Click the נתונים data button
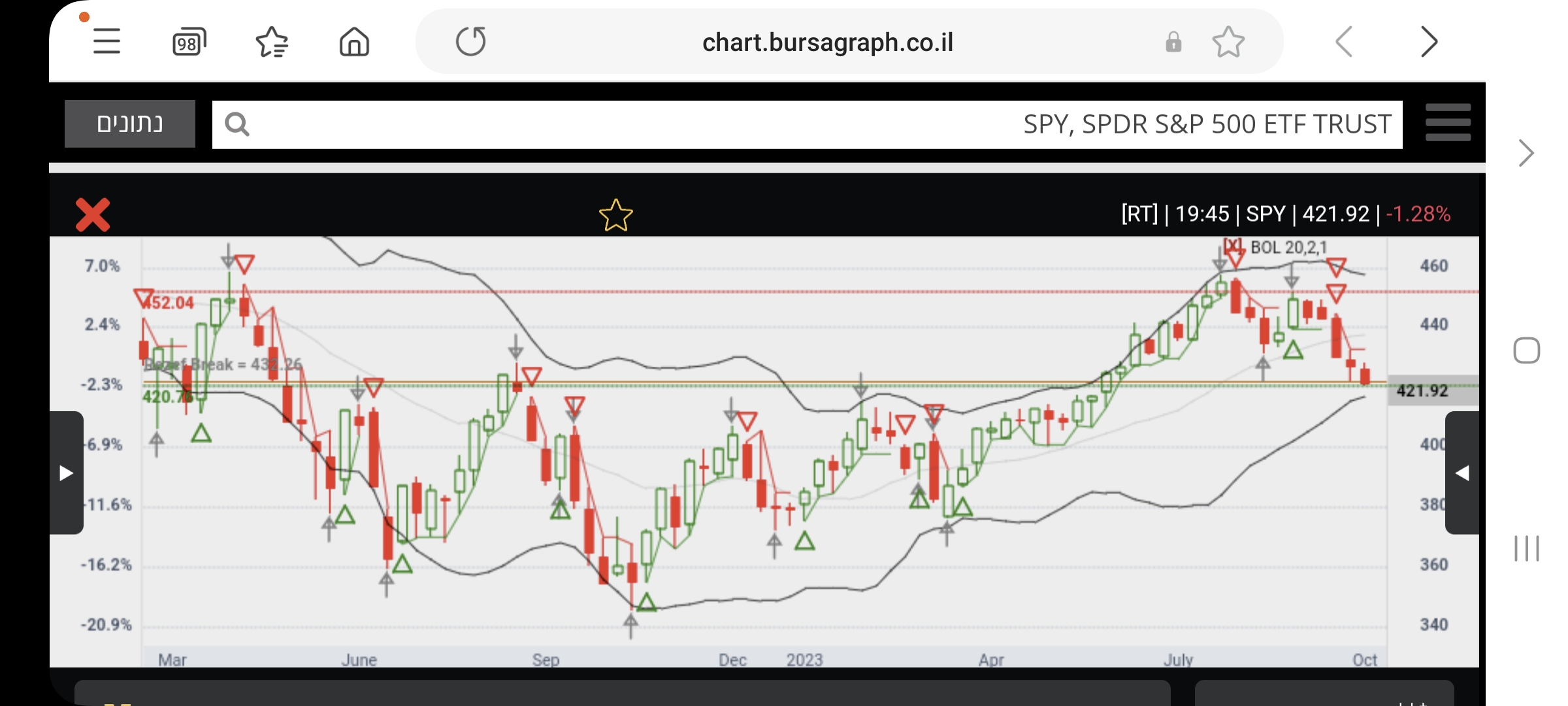The image size is (1568, 706). point(130,124)
